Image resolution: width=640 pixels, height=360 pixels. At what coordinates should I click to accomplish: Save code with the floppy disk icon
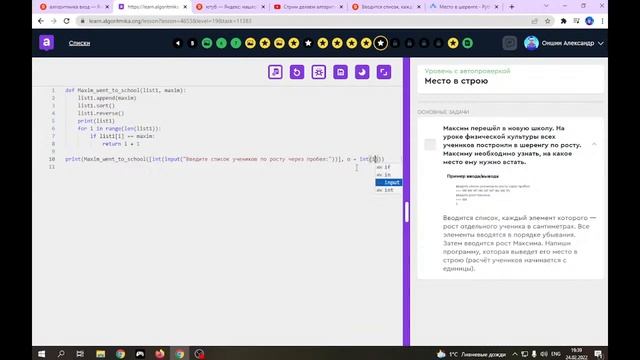click(340, 72)
